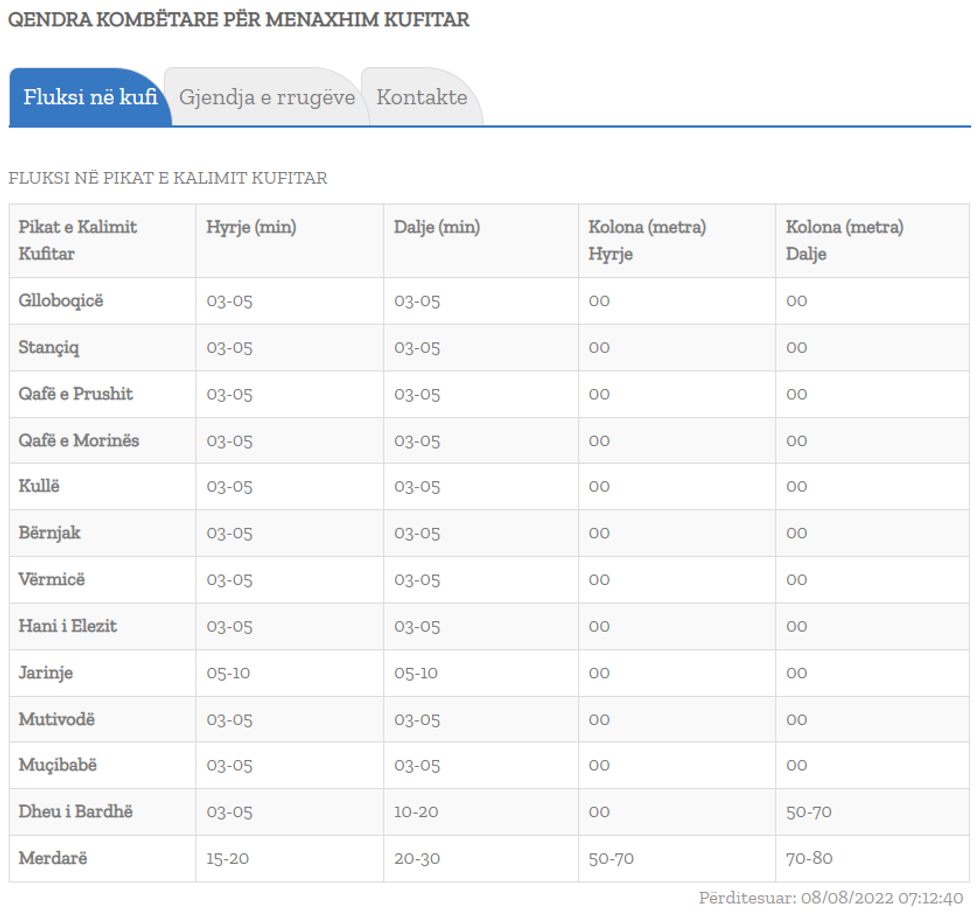The height and width of the screenshot is (915, 980).
Task: Click the Dalje (min) column header
Action: 437,228
